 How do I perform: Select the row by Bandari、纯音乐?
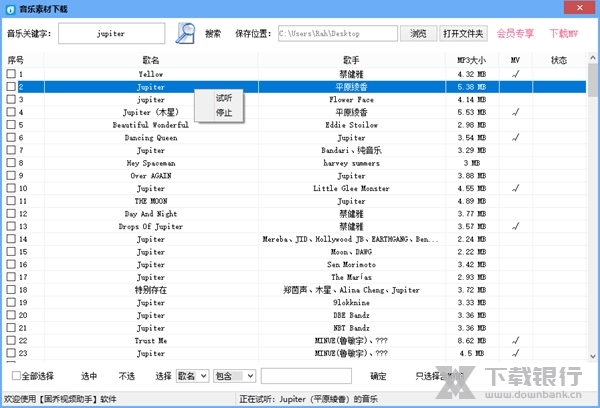(296, 150)
